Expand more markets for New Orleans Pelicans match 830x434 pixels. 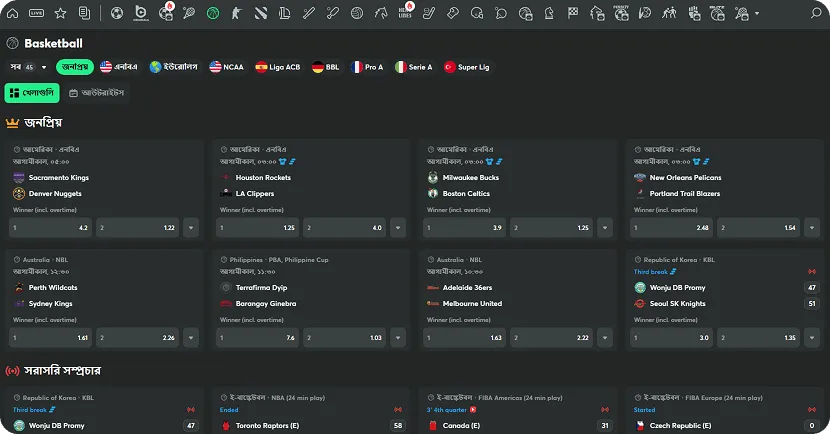[812, 228]
